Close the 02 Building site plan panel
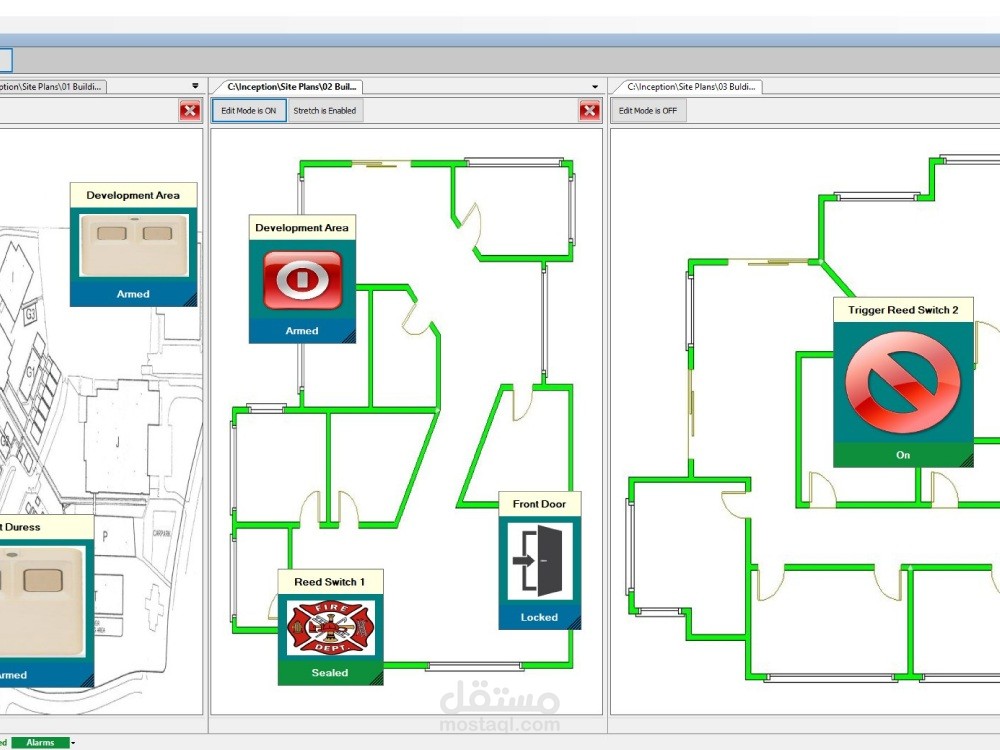 click(x=590, y=110)
